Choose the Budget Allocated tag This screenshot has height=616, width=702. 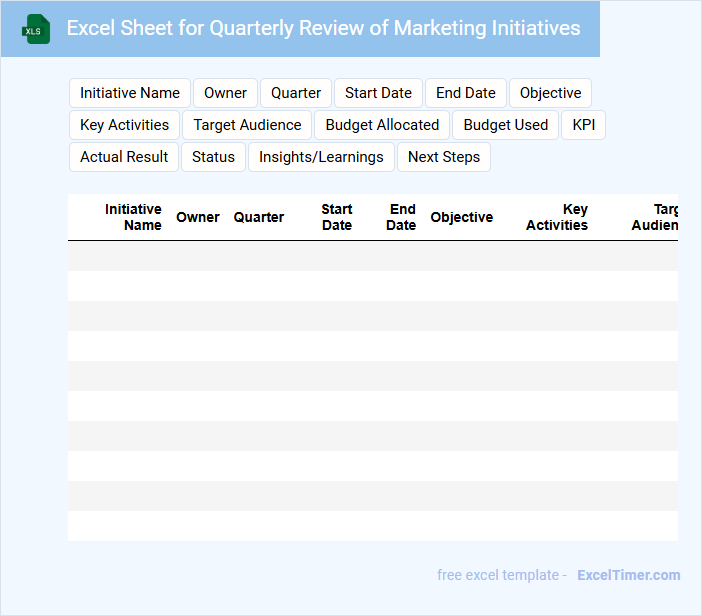(x=382, y=125)
